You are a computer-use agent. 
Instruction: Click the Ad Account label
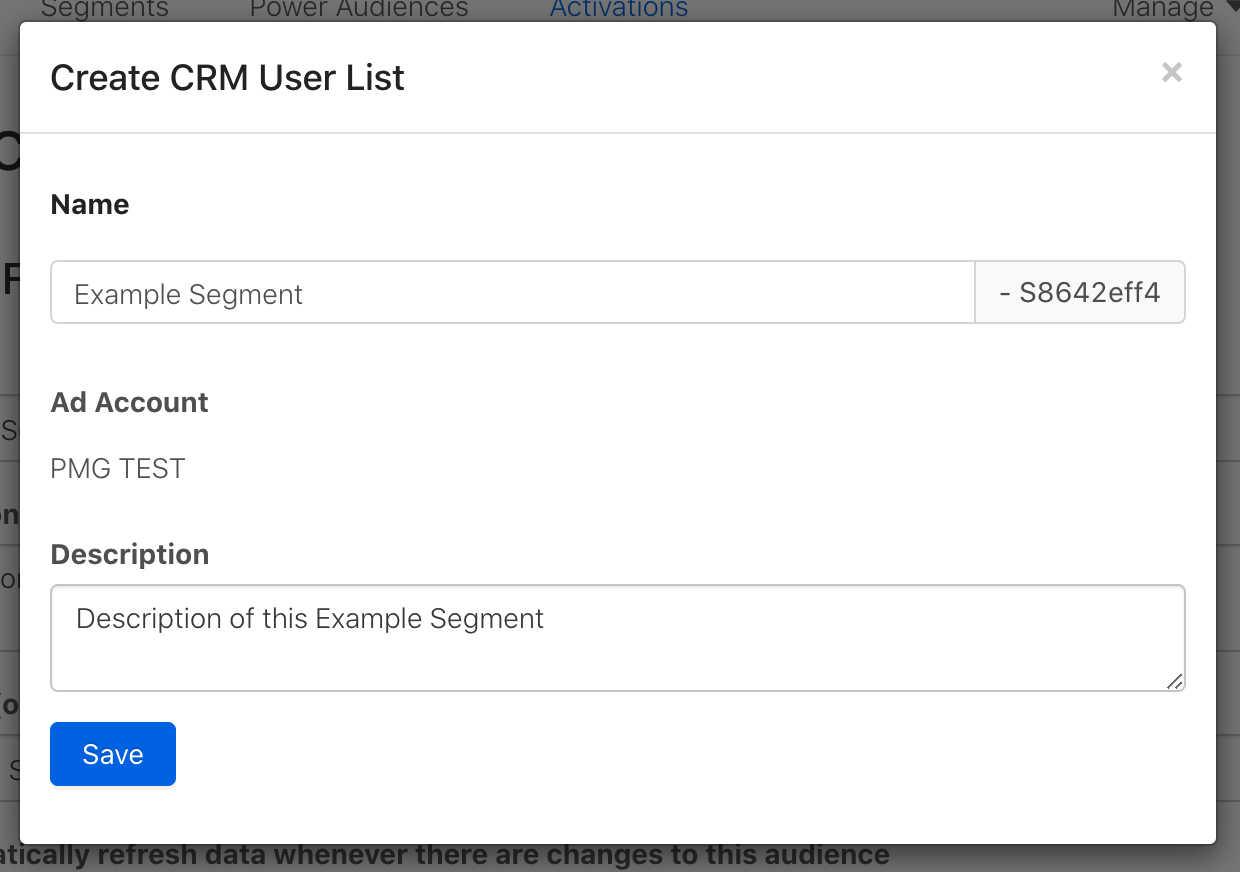(x=129, y=403)
